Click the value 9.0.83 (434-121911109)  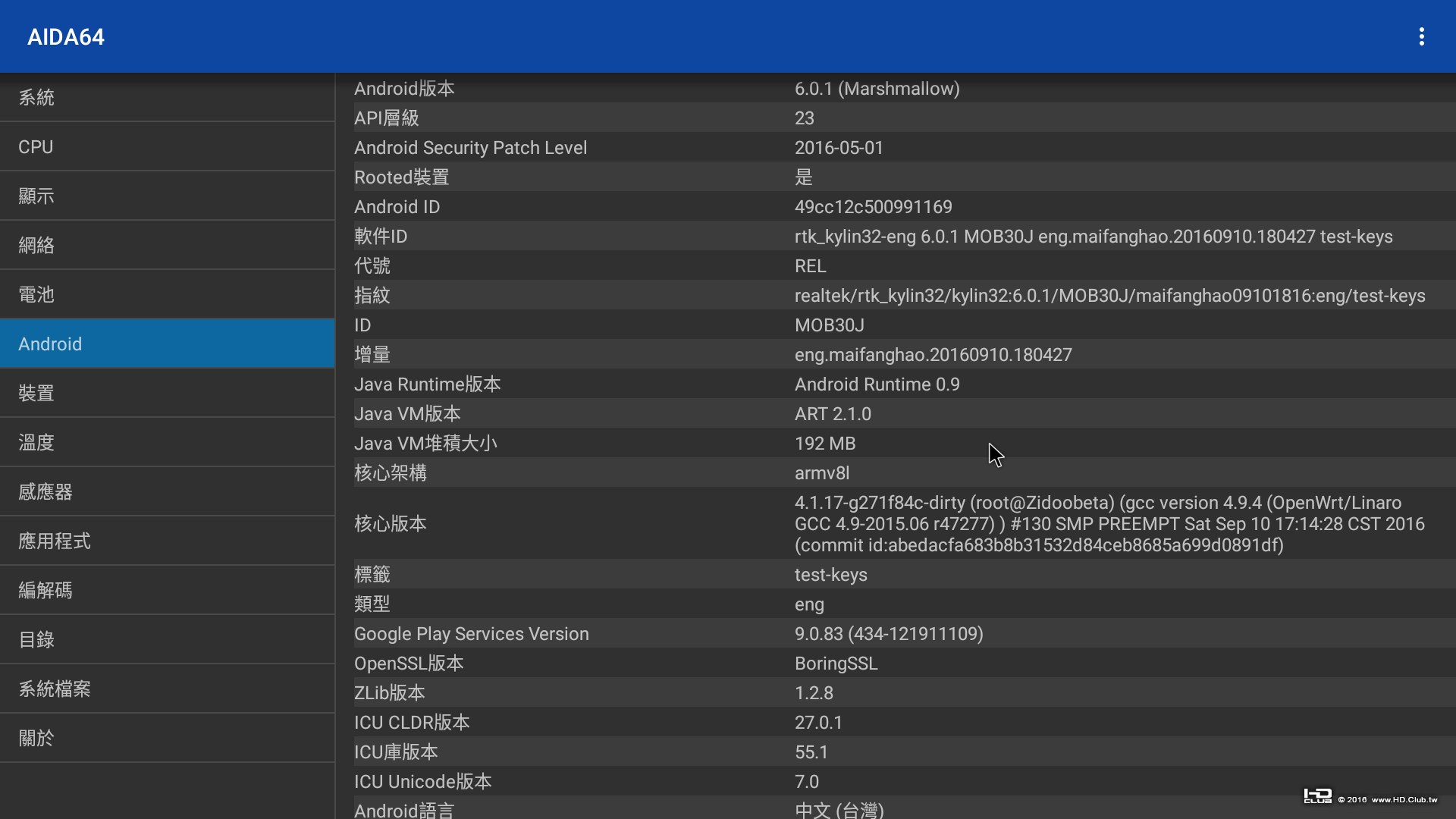[x=889, y=634]
